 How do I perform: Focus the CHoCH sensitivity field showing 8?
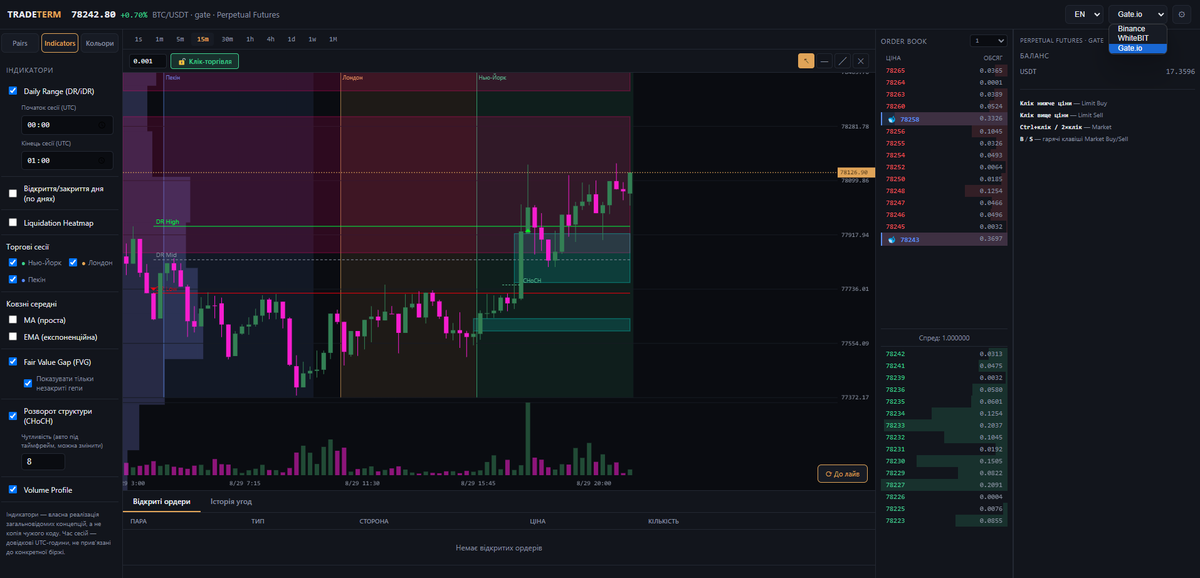coord(43,462)
